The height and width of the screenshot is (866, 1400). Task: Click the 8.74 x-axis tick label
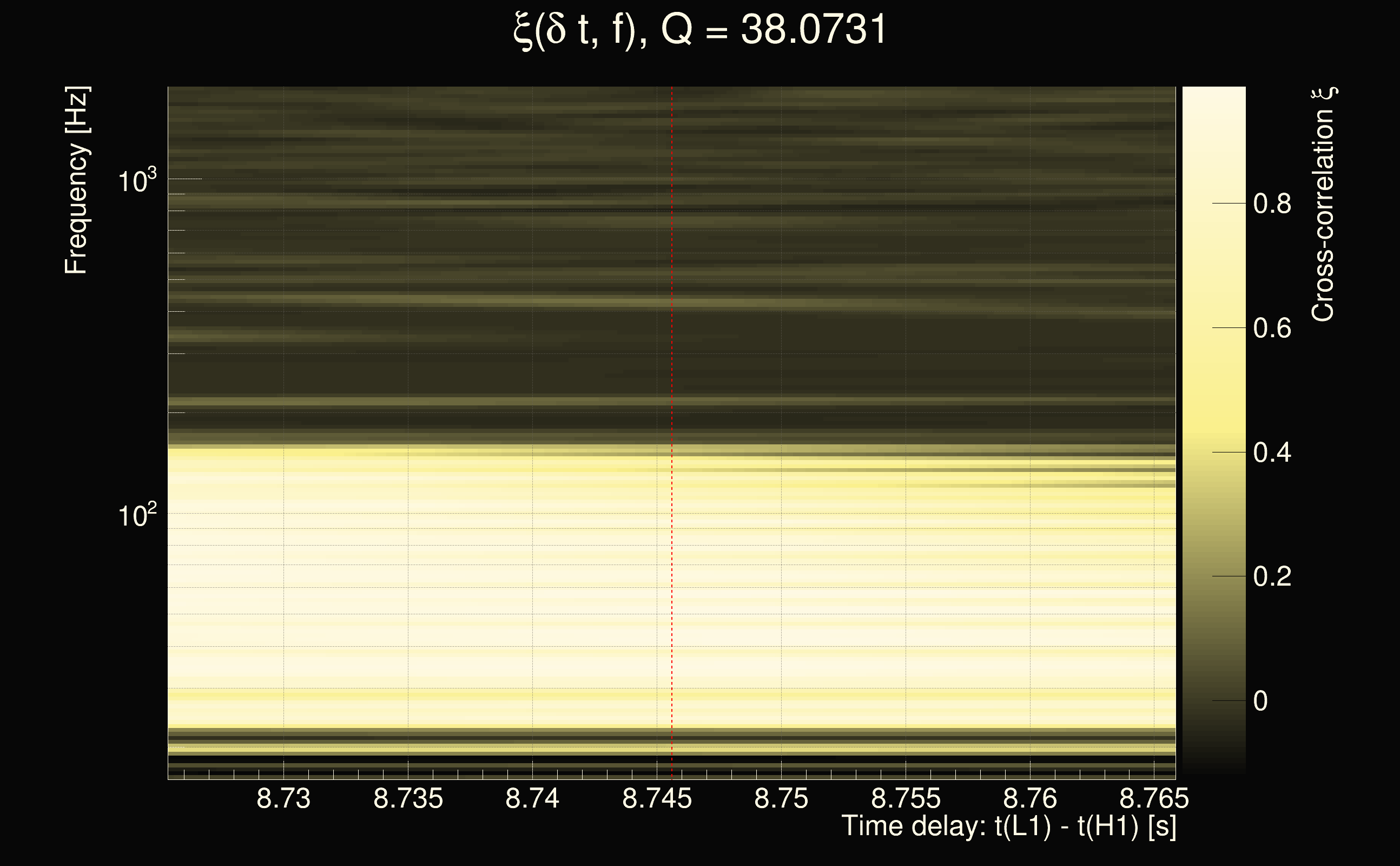(532, 798)
